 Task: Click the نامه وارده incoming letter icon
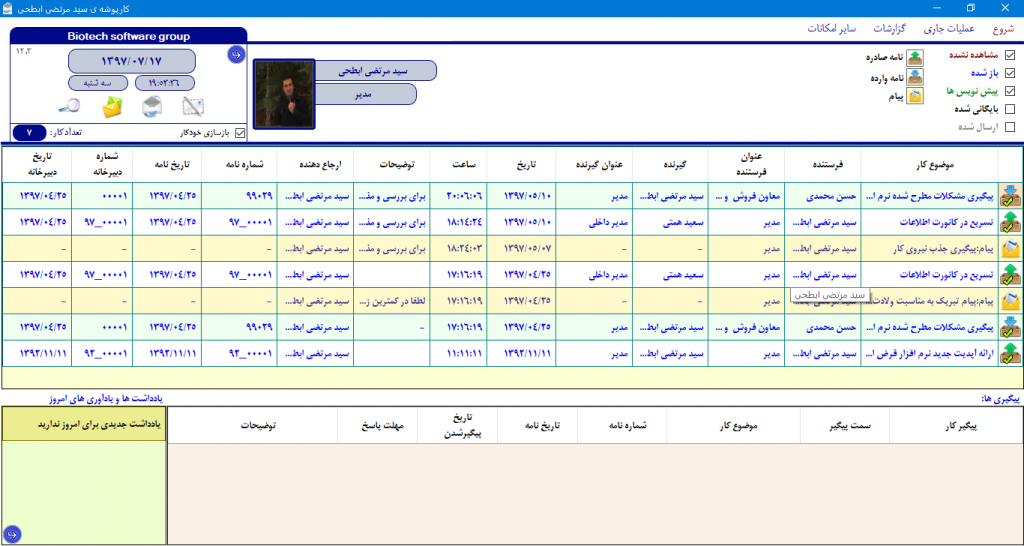(x=915, y=76)
